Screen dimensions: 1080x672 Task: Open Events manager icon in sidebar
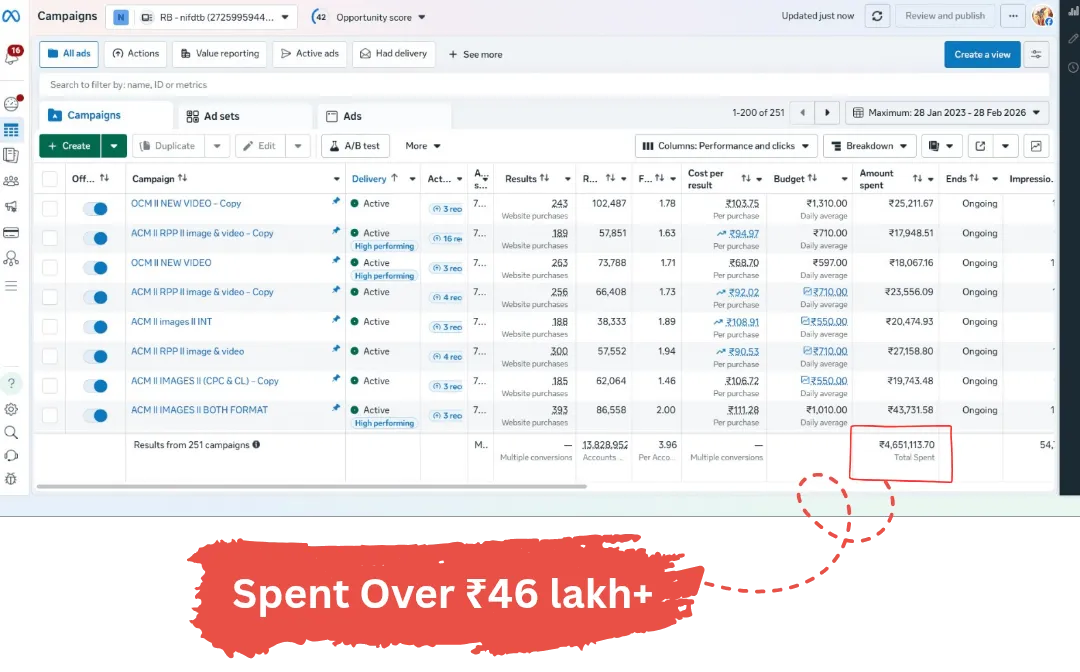tap(11, 258)
